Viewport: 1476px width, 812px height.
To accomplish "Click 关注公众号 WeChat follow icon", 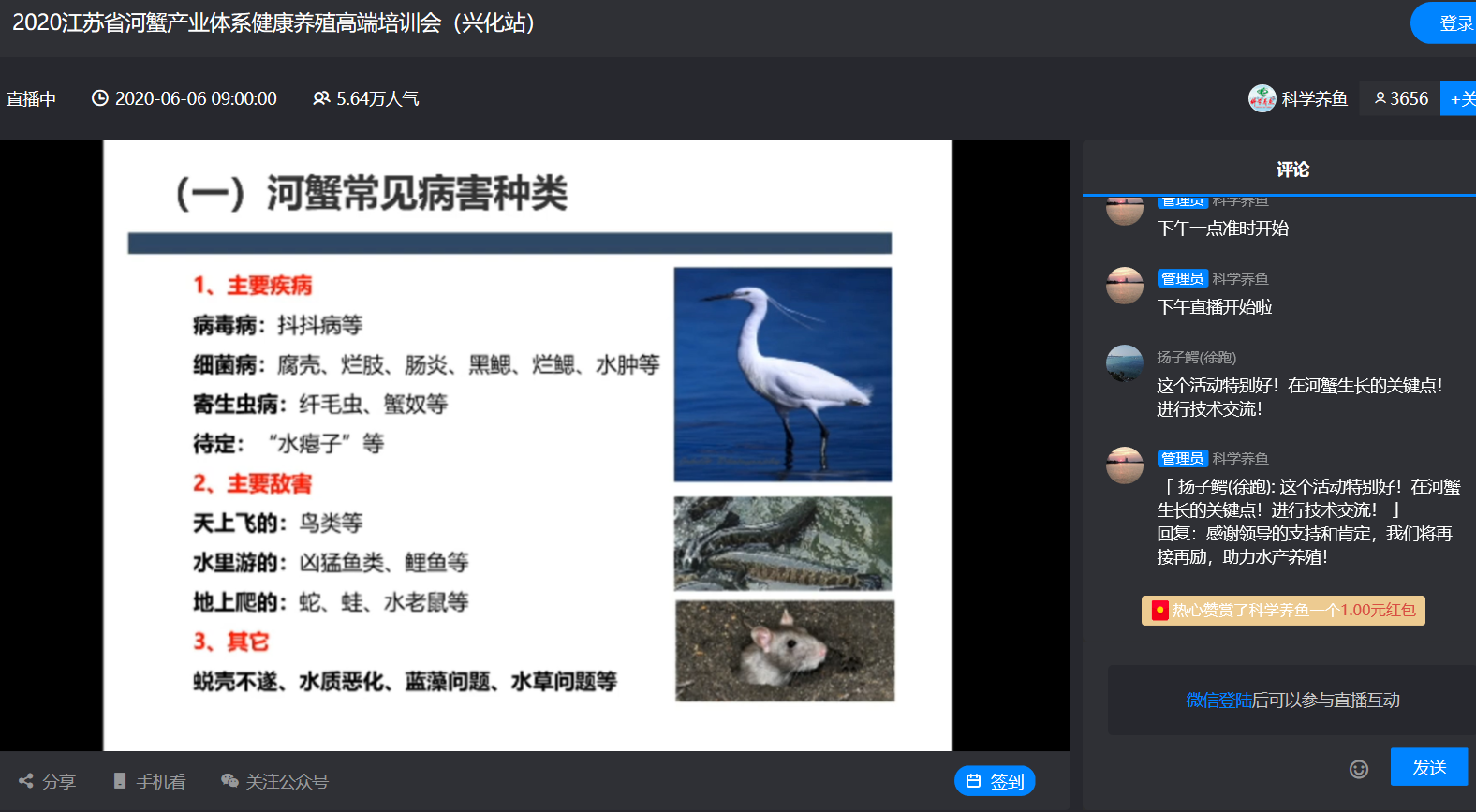I will point(229,780).
